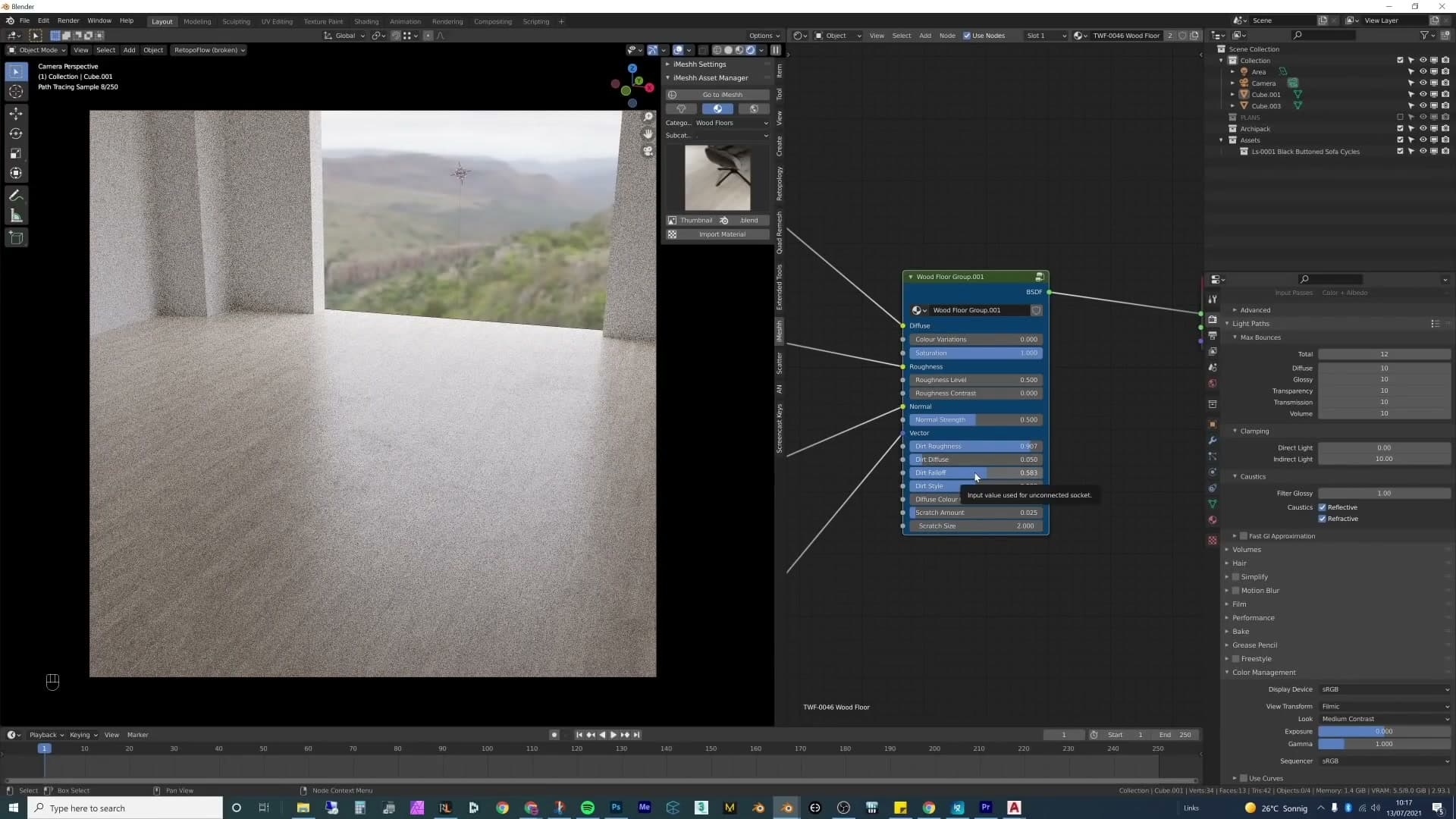Click the wood floor material thumbnail preview
This screenshot has width=1456, height=819.
coord(717,178)
